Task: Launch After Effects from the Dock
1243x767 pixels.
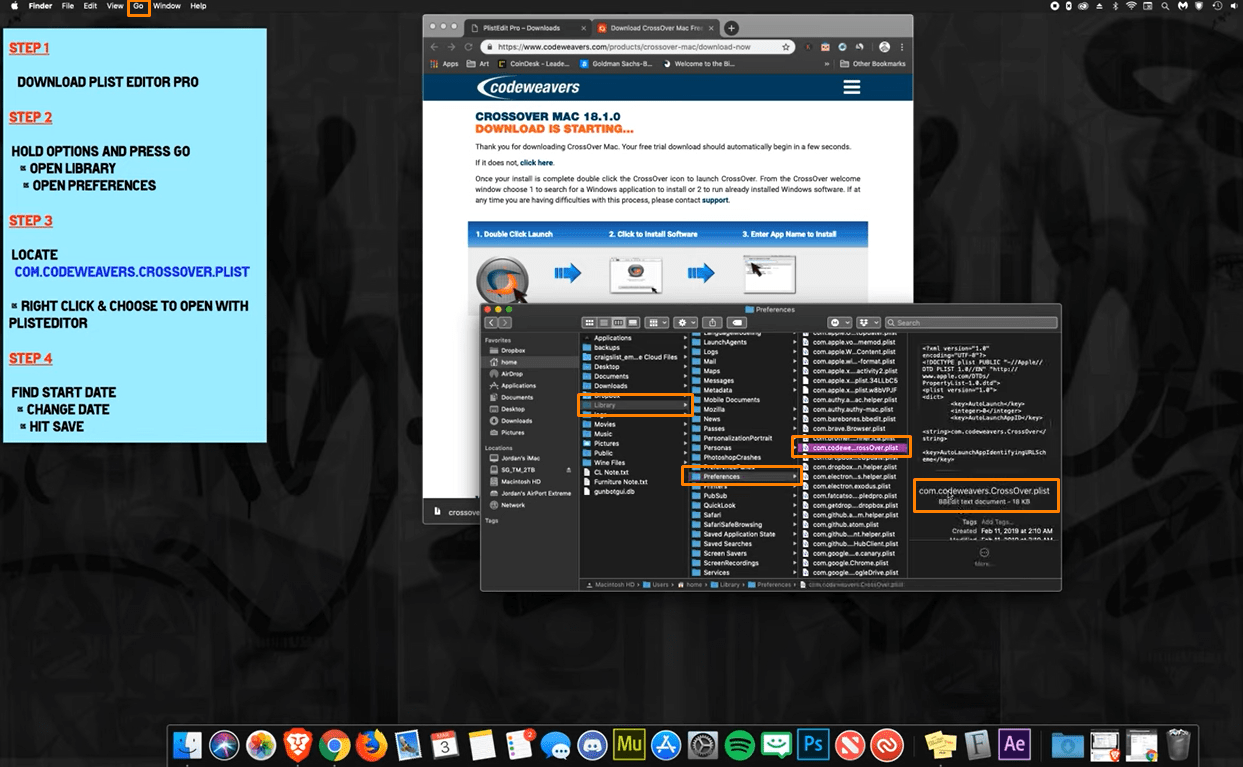Action: (x=1014, y=744)
